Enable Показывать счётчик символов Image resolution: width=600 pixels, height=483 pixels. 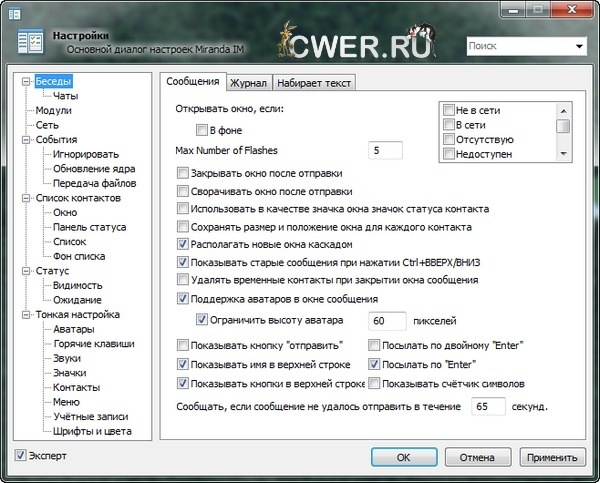[x=374, y=383]
